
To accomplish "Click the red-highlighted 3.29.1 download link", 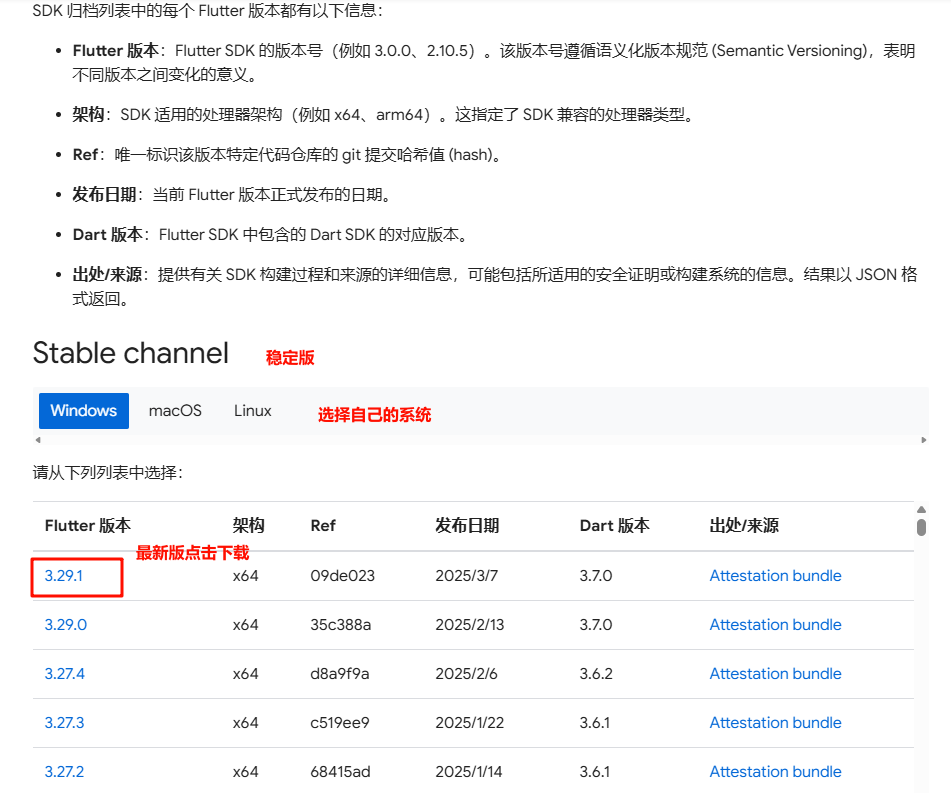I will 64,575.
